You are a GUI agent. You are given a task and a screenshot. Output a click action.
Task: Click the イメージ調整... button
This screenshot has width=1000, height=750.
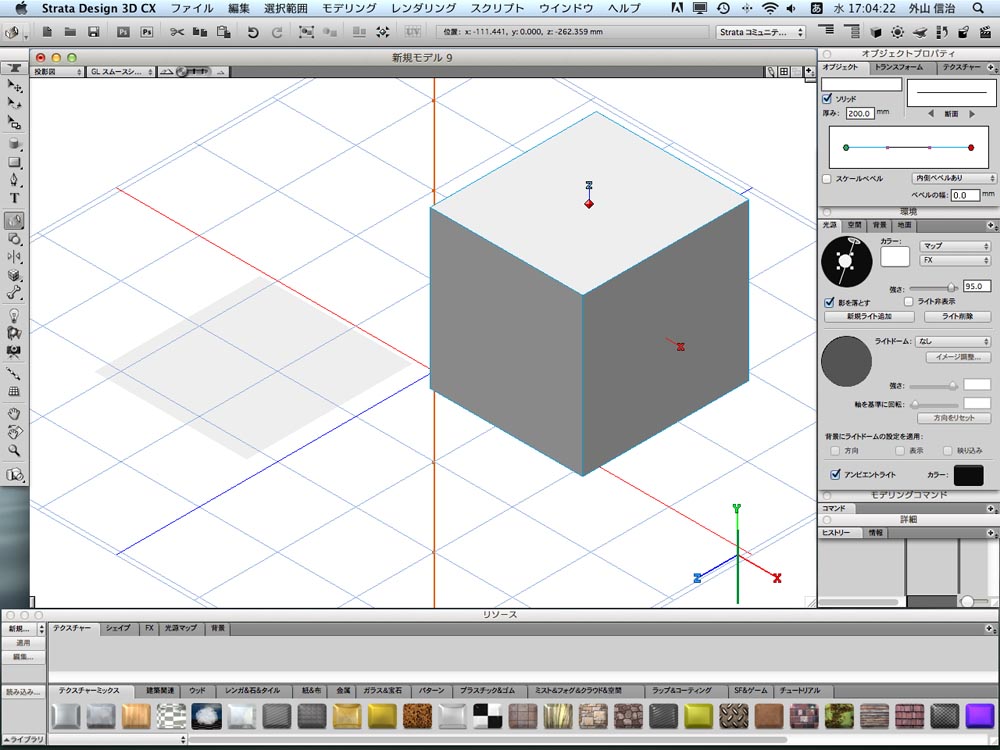[958, 357]
